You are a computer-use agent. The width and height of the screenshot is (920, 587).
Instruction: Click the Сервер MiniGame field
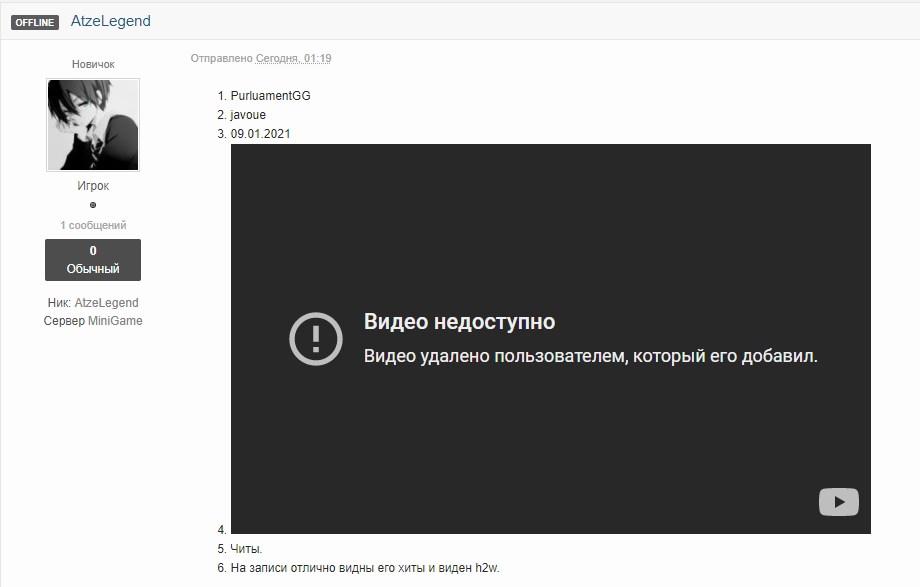(93, 321)
